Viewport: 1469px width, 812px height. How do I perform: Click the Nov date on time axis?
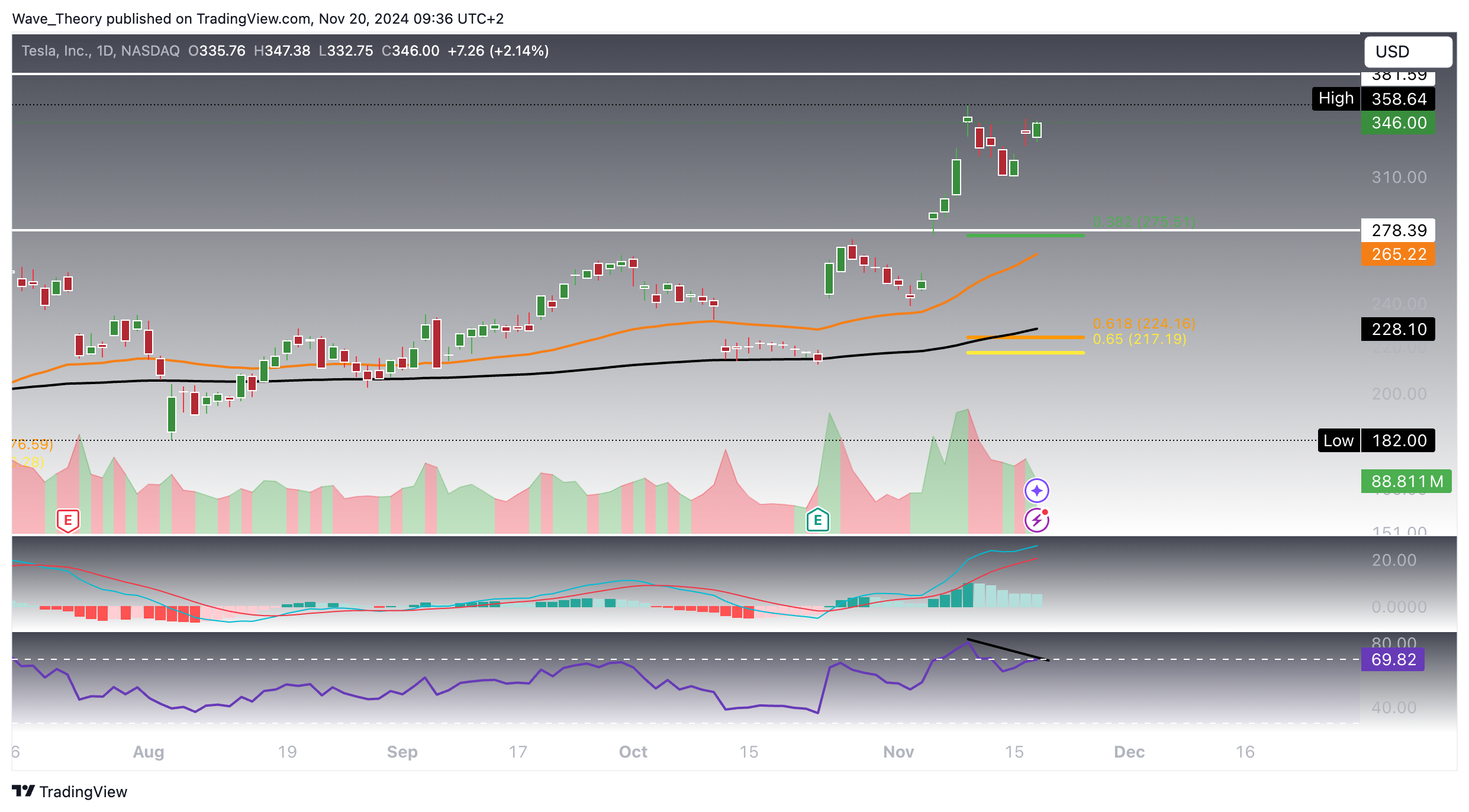point(898,752)
